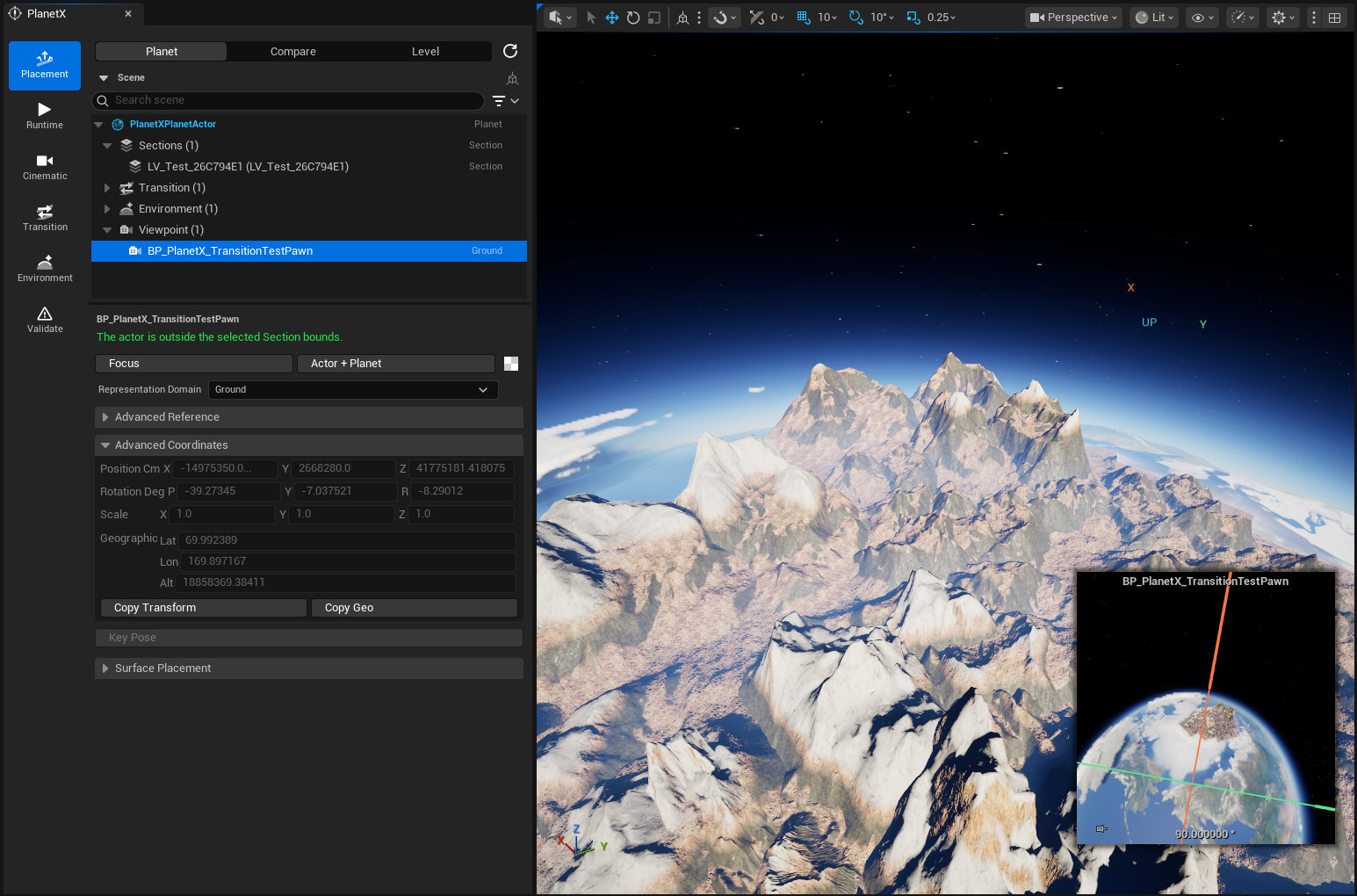Close the PlanetX tab
The width and height of the screenshot is (1357, 896).
(128, 14)
